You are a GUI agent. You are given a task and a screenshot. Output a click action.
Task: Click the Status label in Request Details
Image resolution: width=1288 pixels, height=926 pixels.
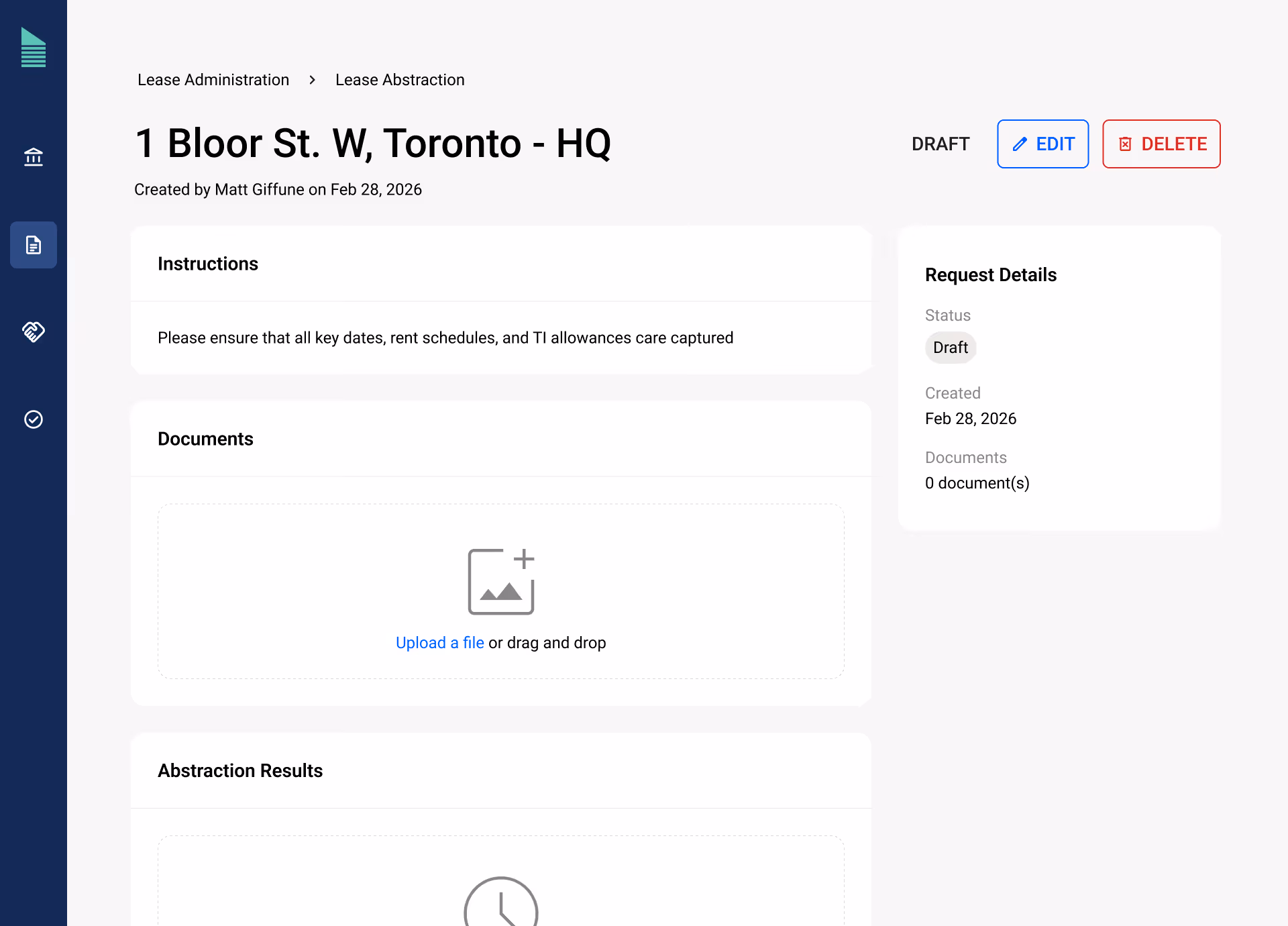[x=948, y=315]
